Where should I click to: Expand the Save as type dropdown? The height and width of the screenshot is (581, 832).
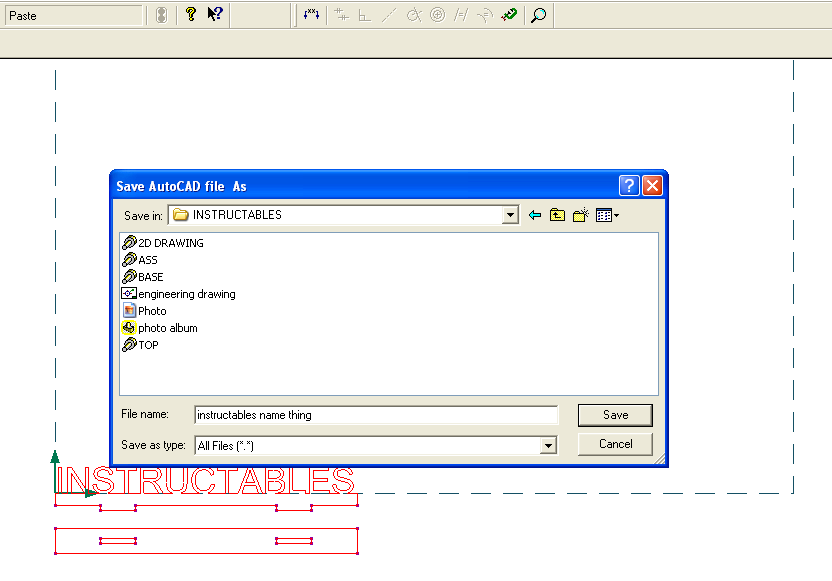(548, 445)
